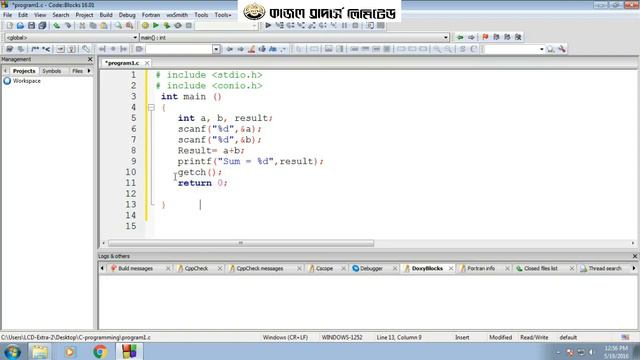This screenshot has height=360, width=640.
Task: Undo the last edit with the toolbar arrow
Action: [x=57, y=26]
